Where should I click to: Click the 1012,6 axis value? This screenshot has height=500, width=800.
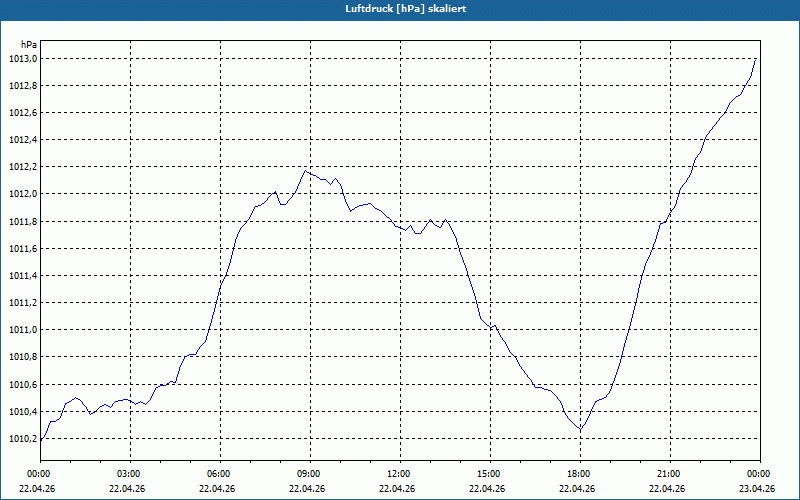tap(23, 113)
